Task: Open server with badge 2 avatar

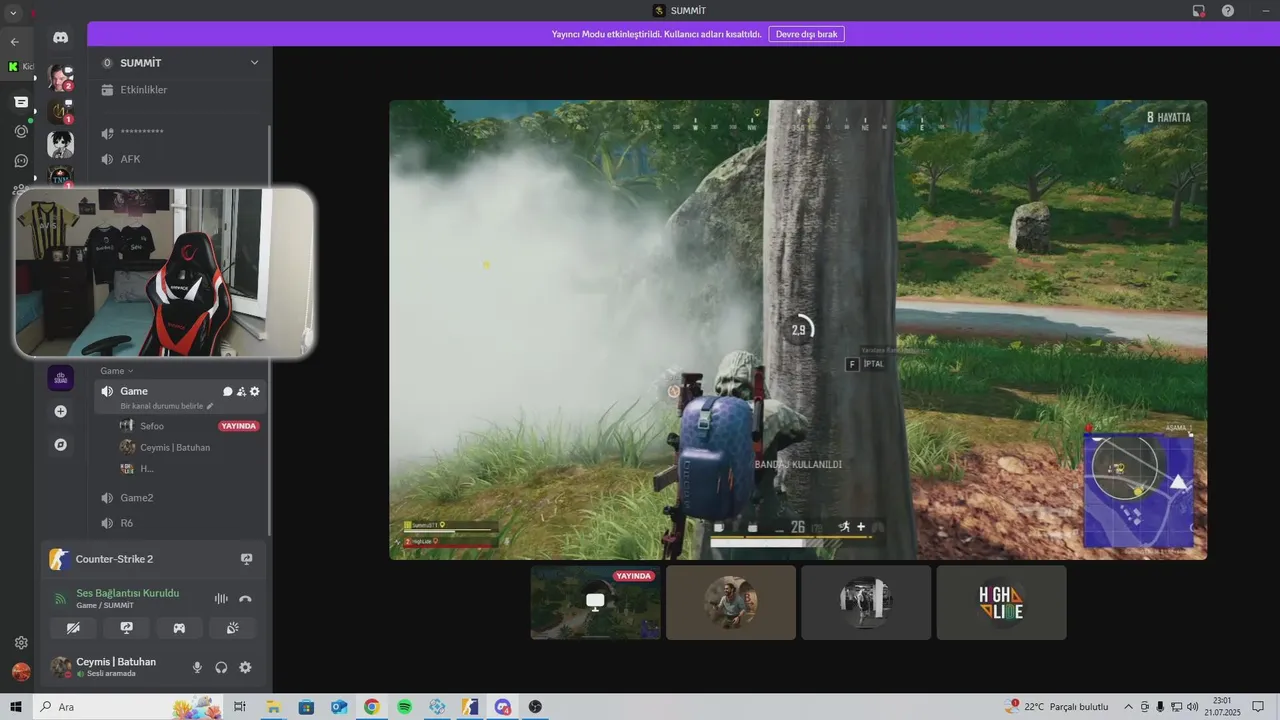Action: [60, 77]
